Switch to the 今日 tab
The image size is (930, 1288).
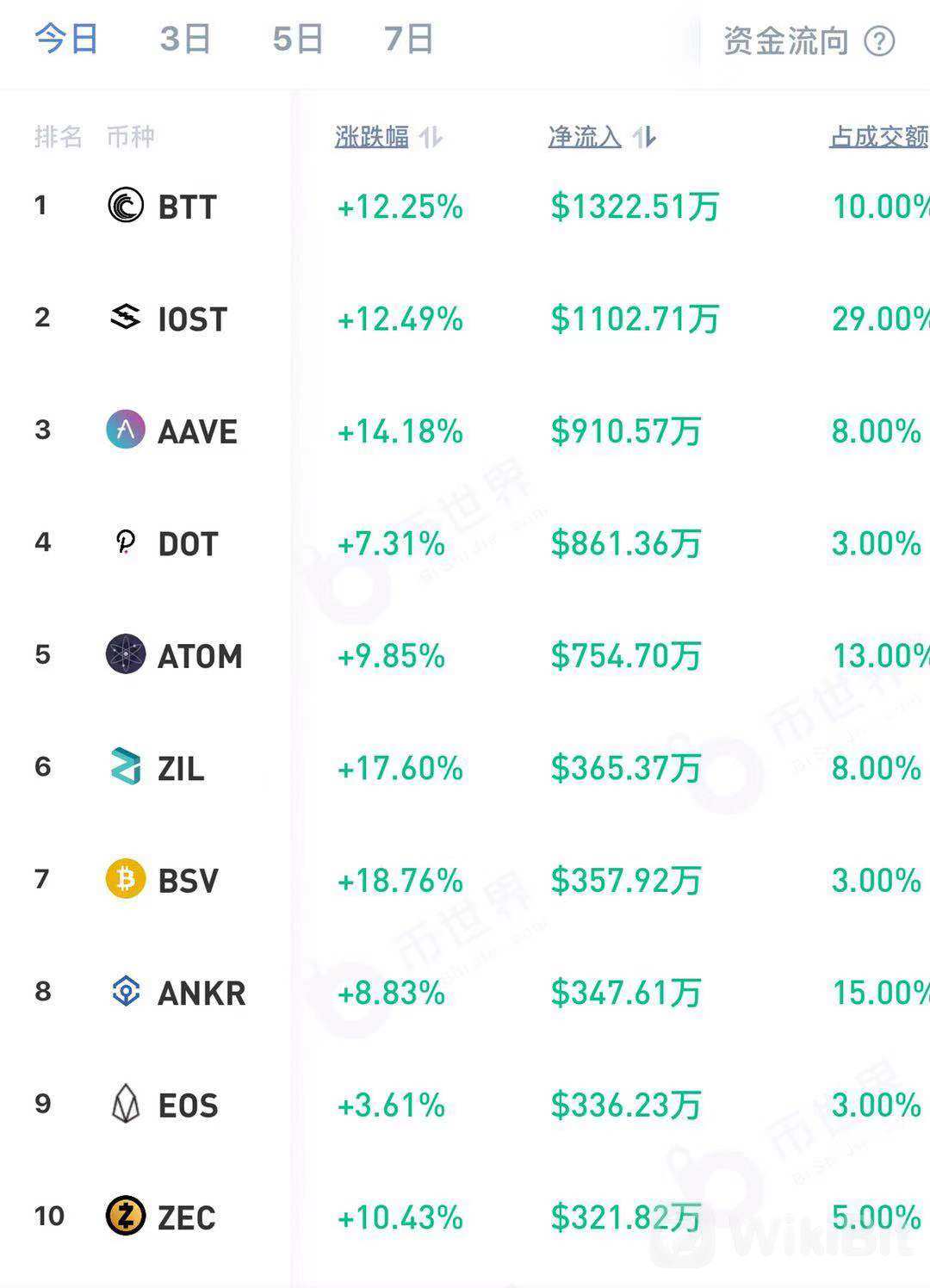67,40
